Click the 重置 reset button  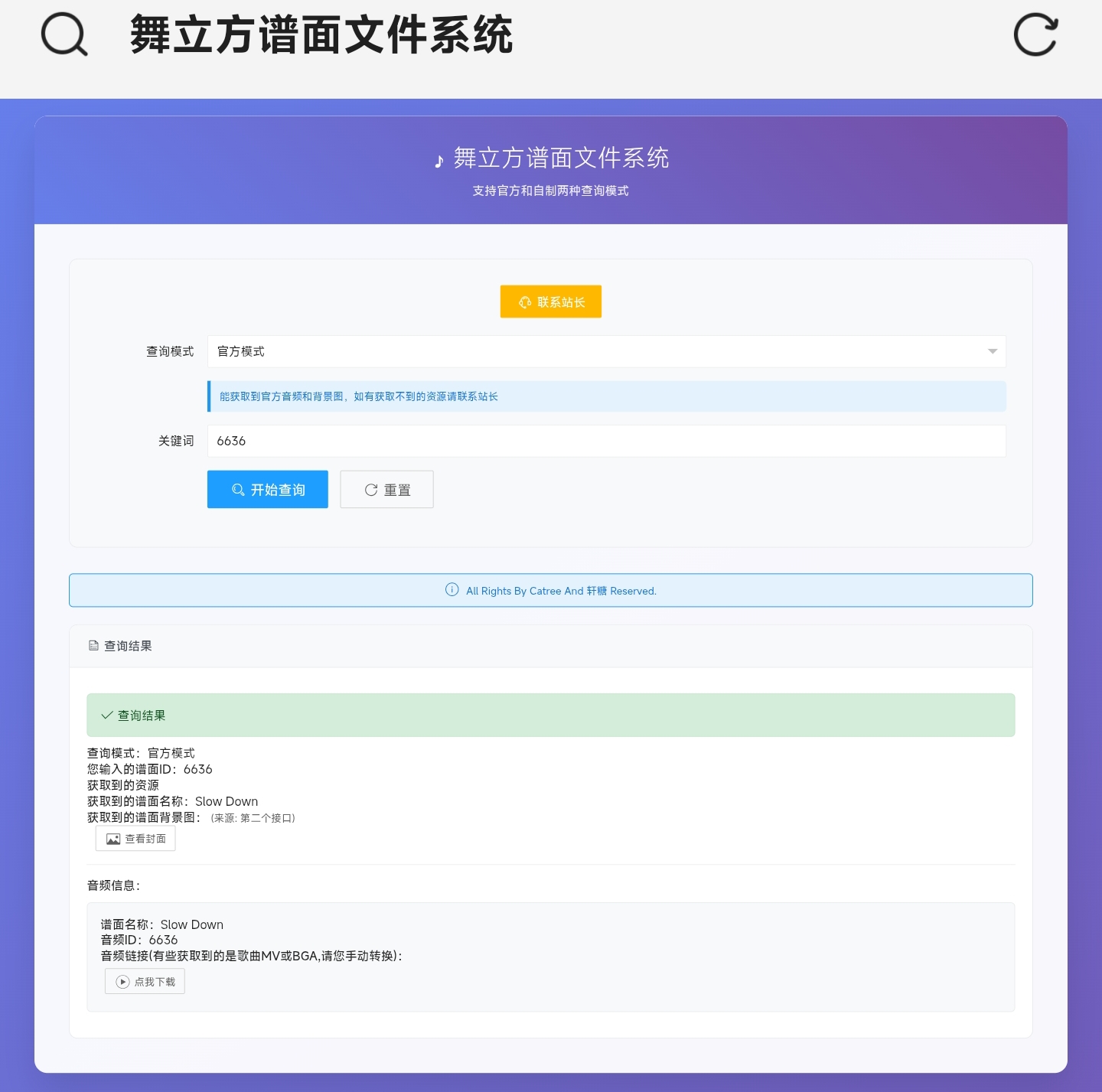(387, 489)
